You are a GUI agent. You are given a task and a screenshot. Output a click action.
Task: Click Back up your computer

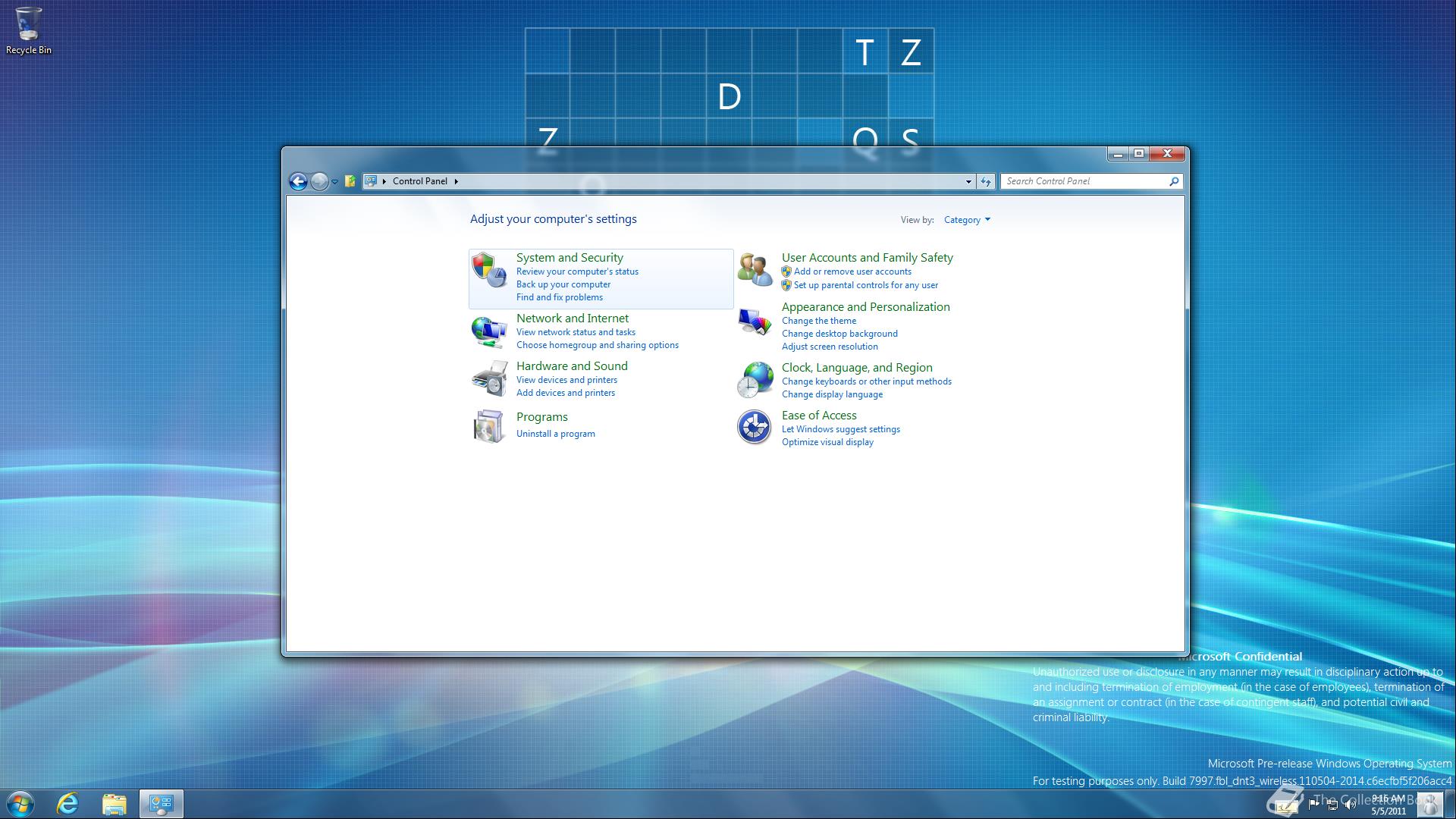[563, 284]
